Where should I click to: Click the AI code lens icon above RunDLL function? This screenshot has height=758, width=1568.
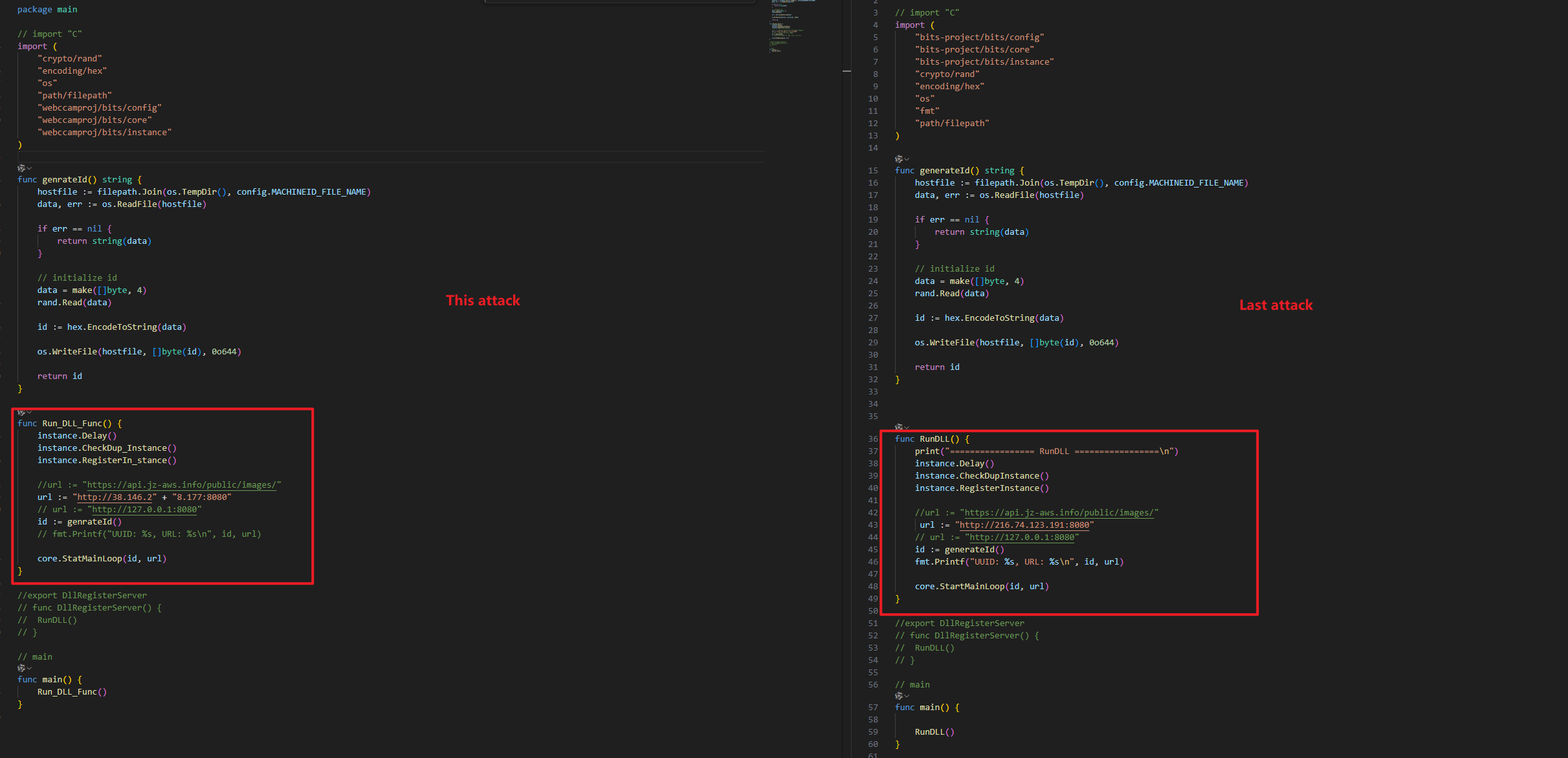[x=899, y=428]
